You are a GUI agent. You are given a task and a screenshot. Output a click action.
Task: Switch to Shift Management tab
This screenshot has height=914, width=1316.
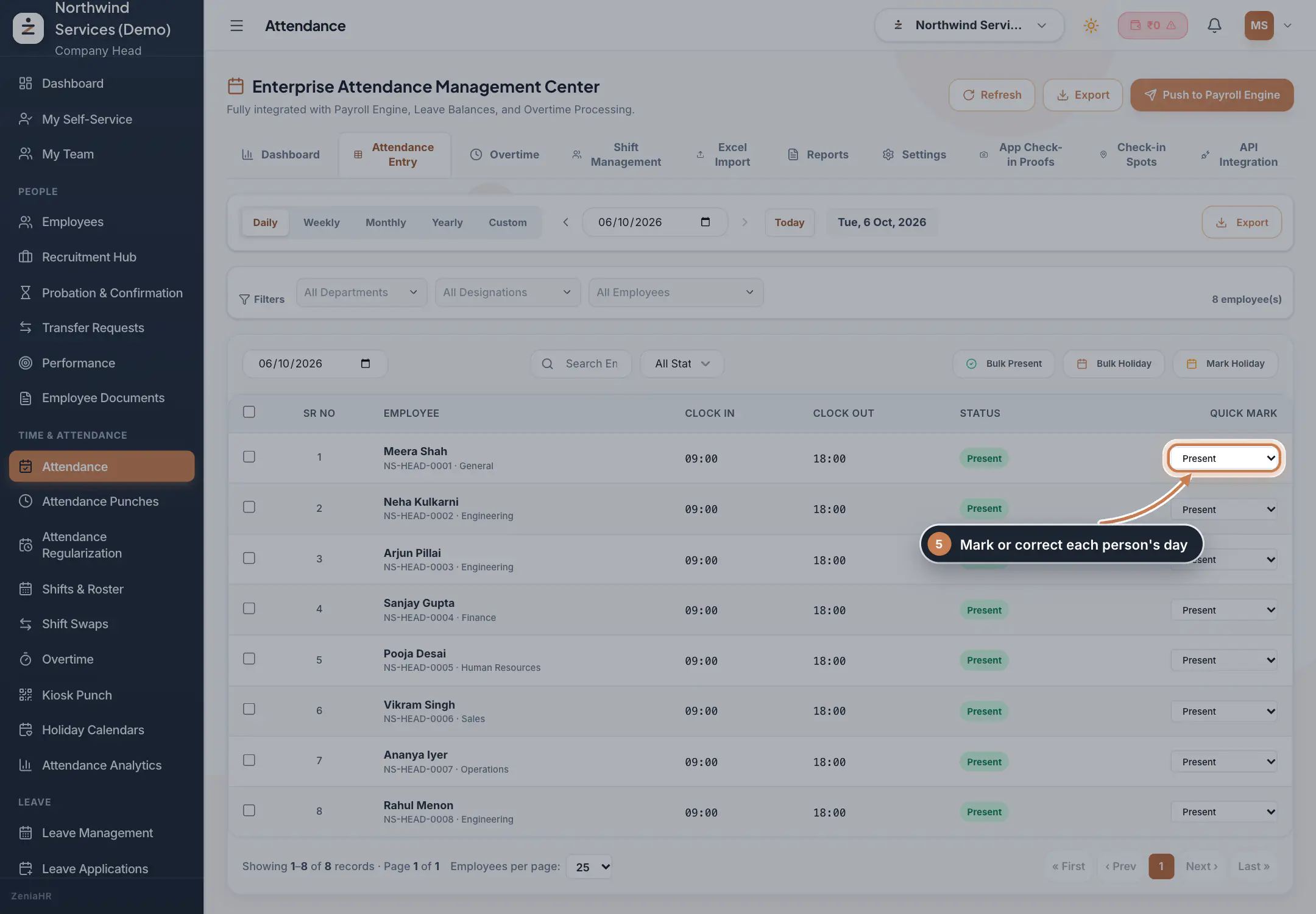pyautogui.click(x=617, y=155)
